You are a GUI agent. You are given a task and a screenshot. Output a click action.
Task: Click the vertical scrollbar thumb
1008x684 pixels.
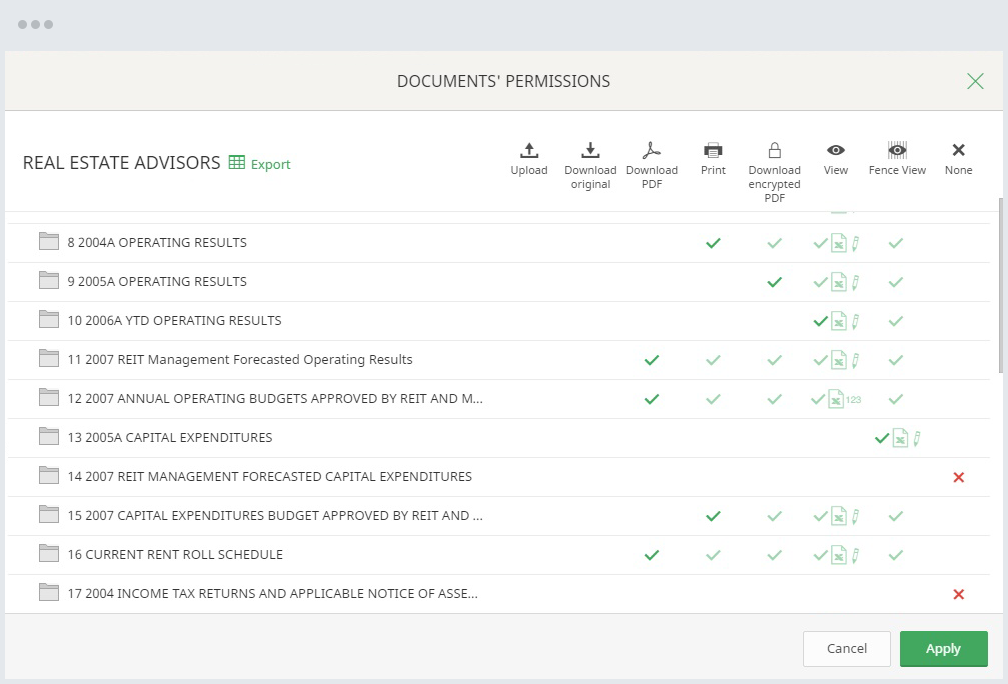coord(1001,285)
